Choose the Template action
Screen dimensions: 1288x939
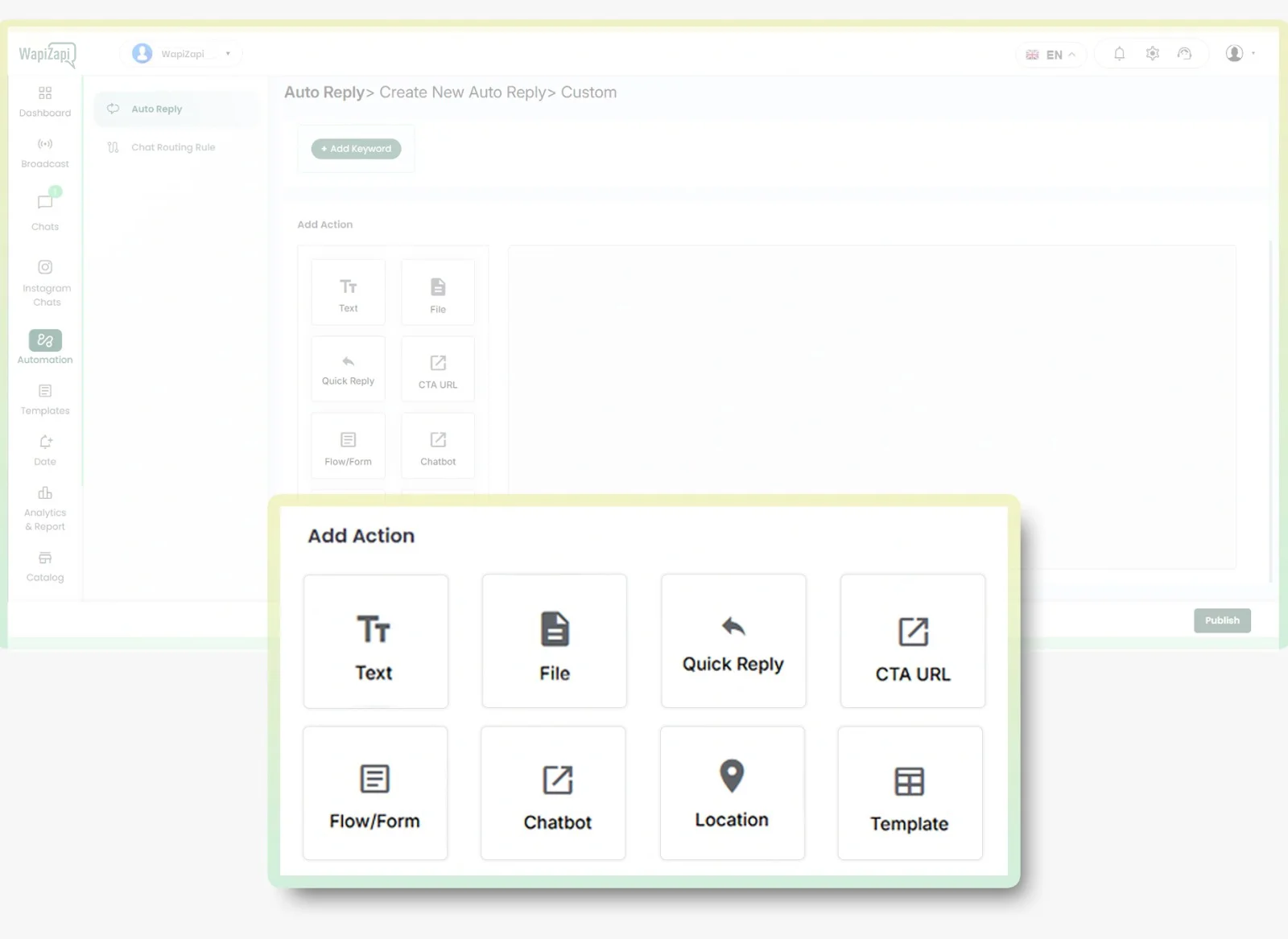coord(910,793)
